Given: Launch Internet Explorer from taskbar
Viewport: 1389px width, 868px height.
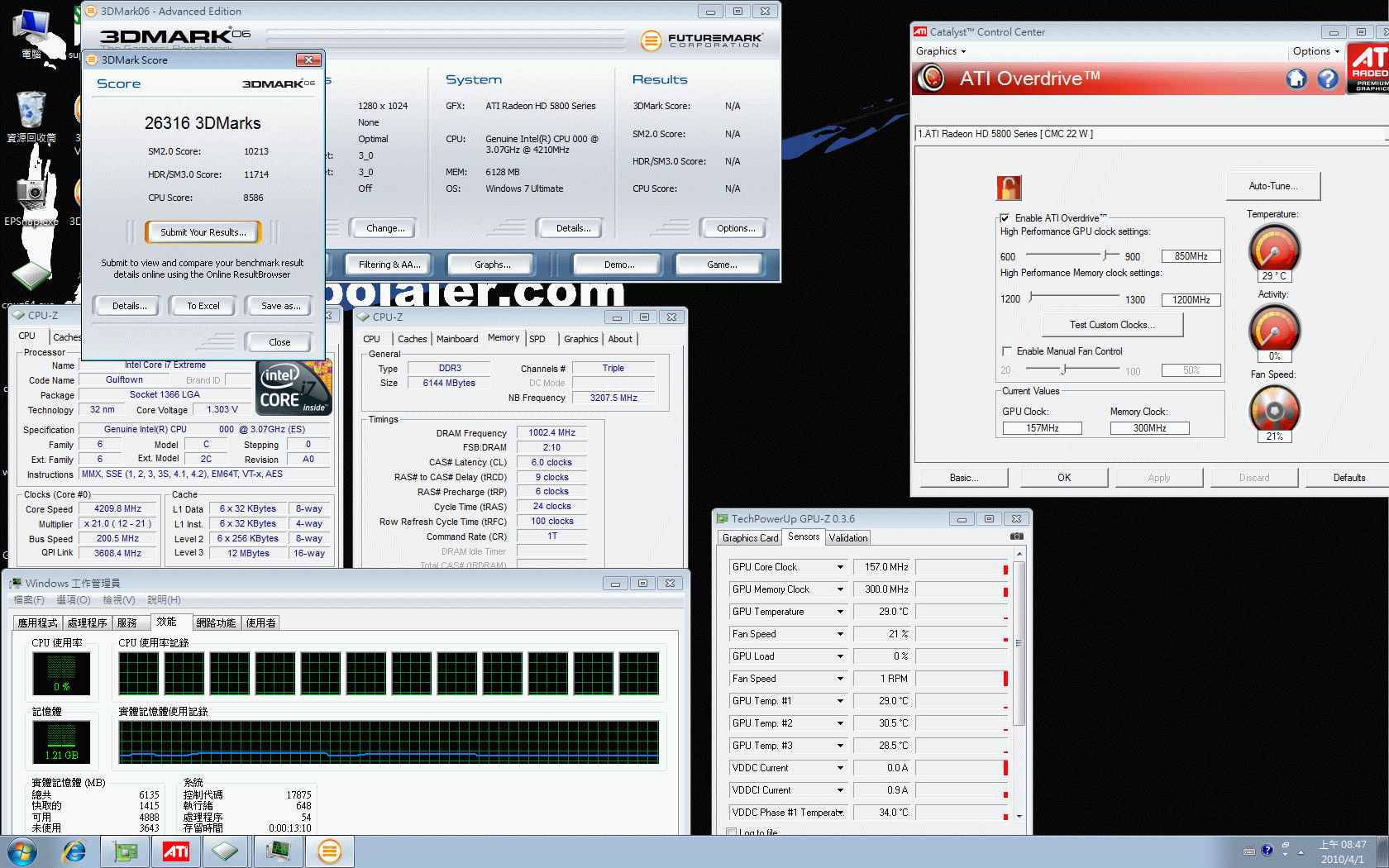Looking at the screenshot, I should pos(74,851).
